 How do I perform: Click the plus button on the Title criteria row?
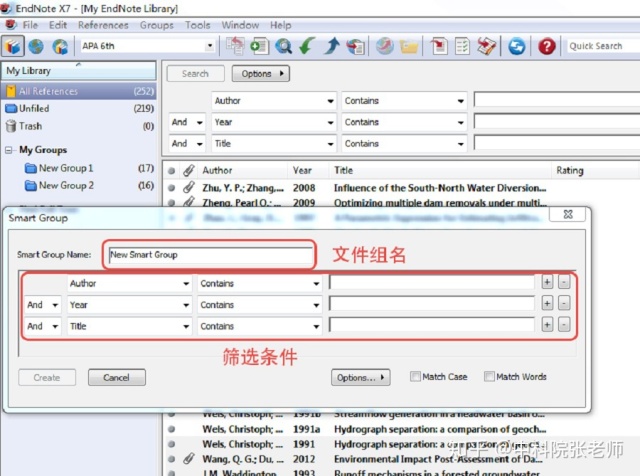coord(547,325)
